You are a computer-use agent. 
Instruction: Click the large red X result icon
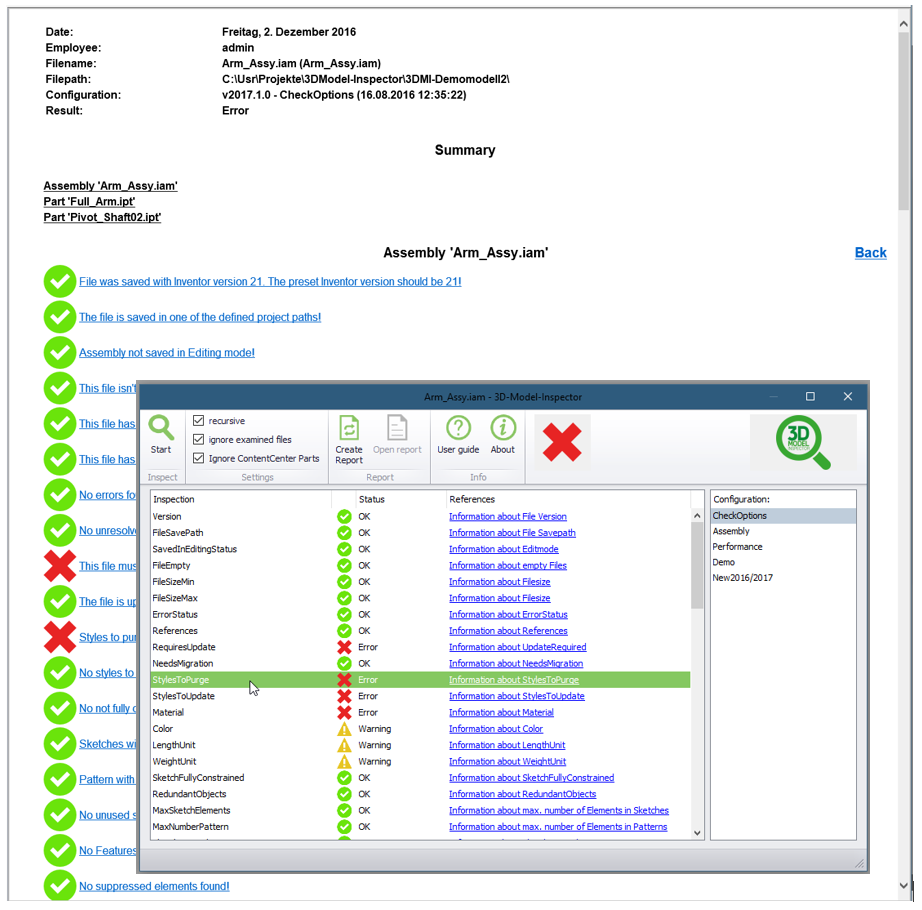(x=562, y=443)
